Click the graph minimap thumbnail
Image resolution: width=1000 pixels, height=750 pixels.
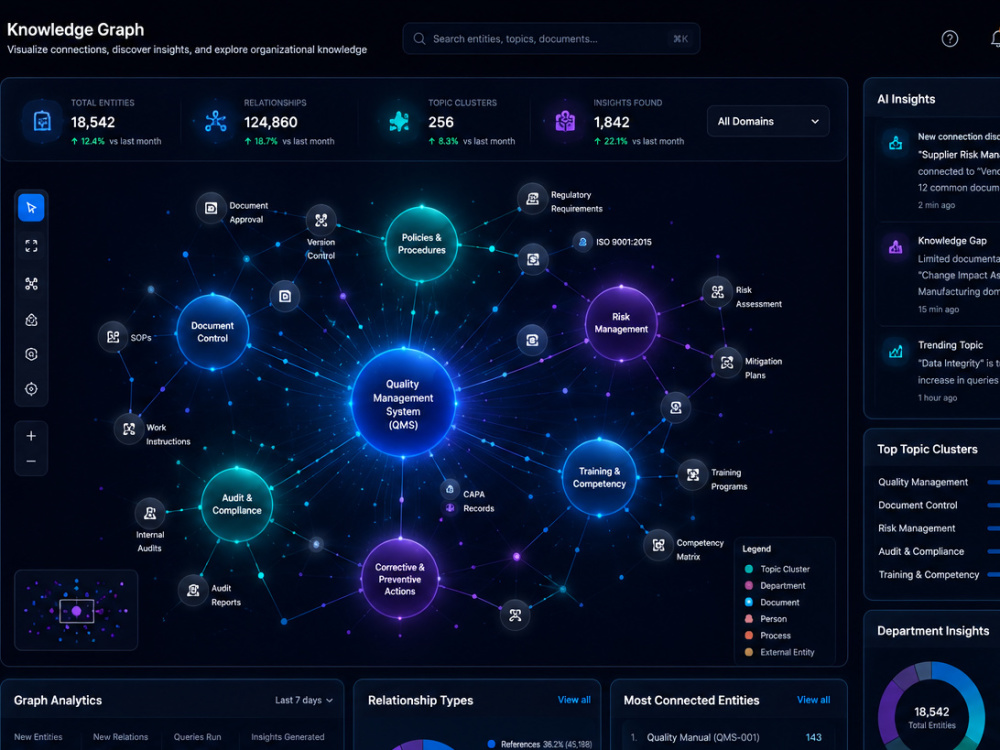point(76,610)
